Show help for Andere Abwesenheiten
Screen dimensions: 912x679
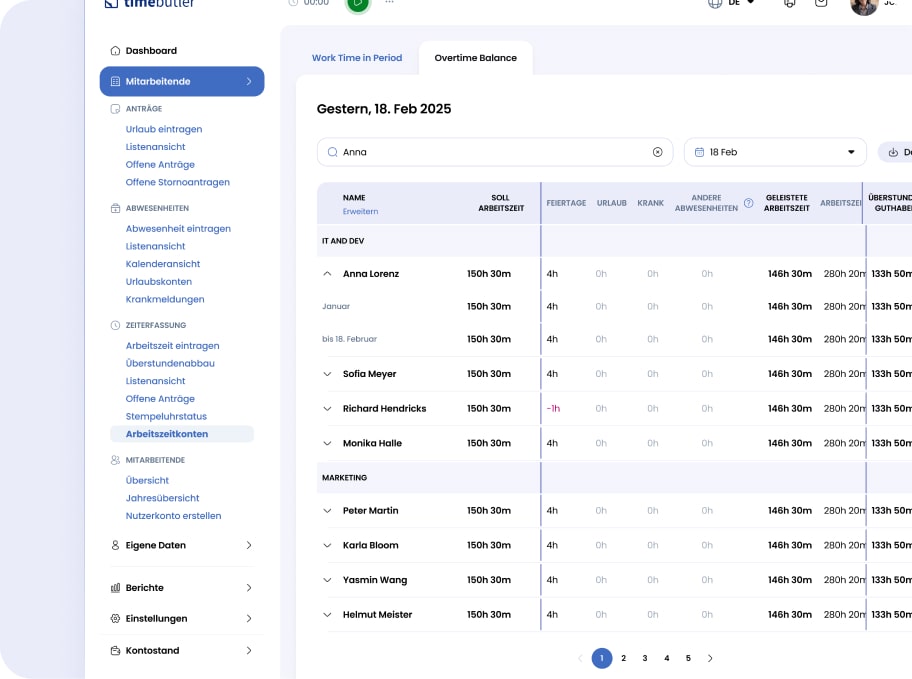coord(749,203)
